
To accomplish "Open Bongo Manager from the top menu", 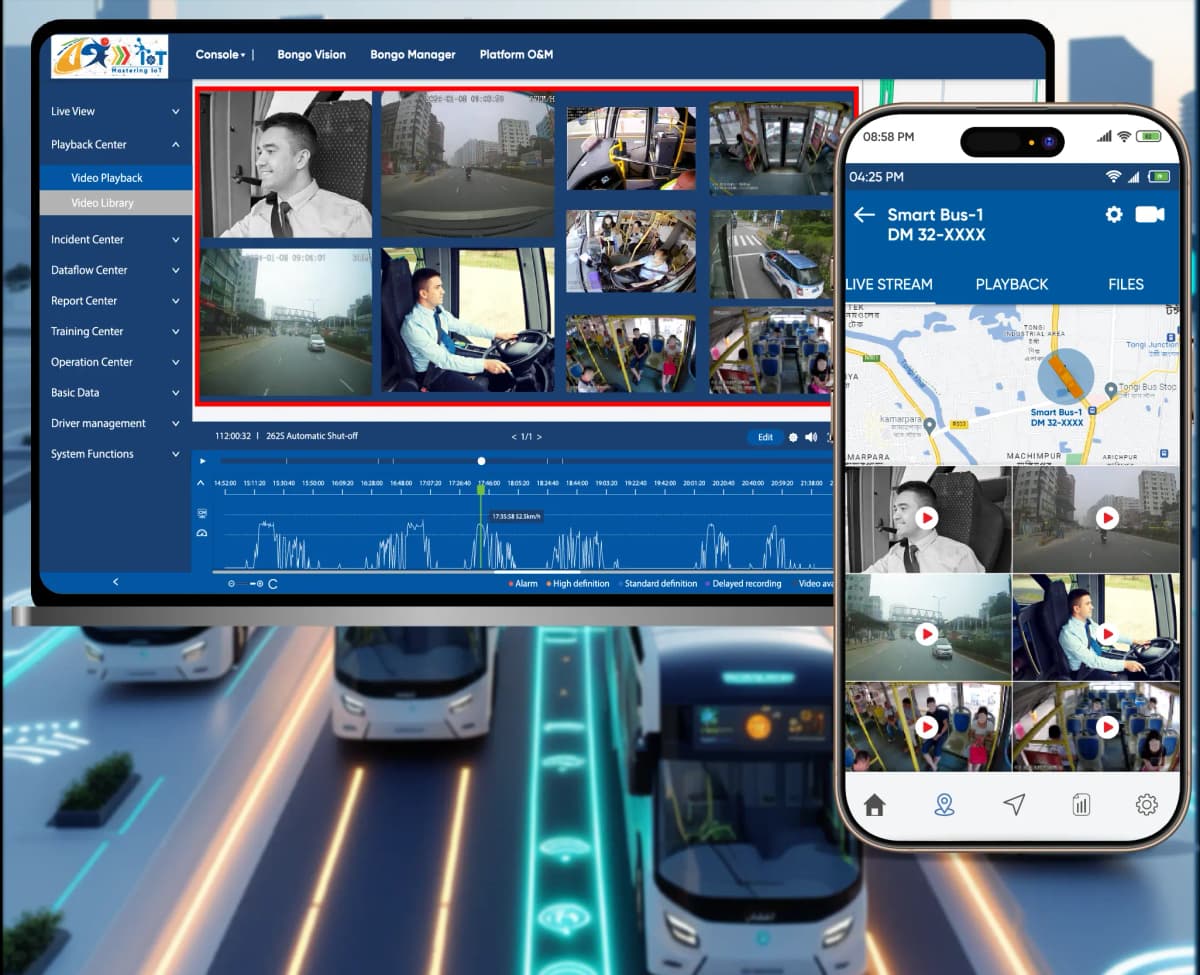I will point(413,54).
